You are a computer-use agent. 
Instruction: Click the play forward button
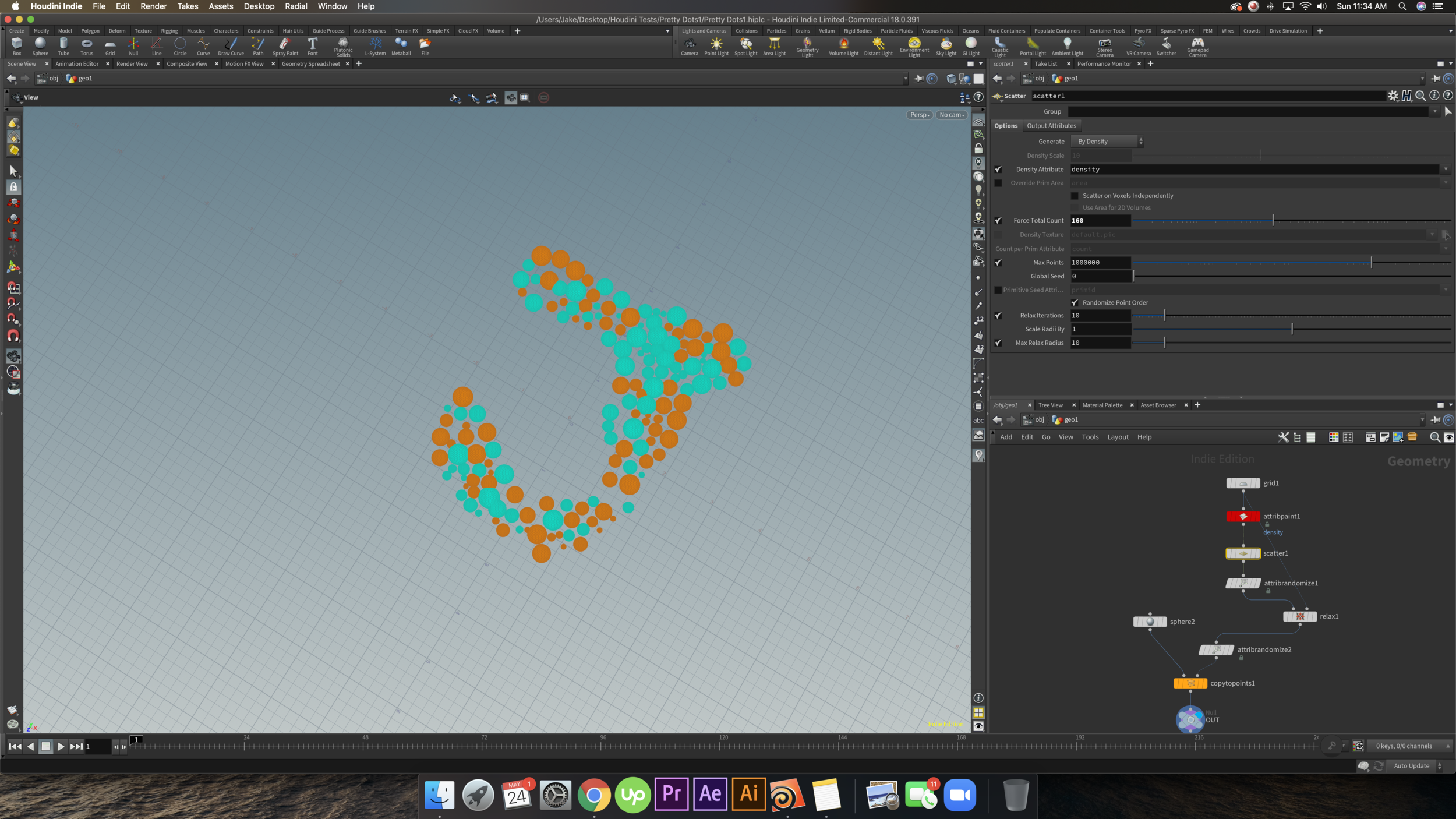click(61, 746)
